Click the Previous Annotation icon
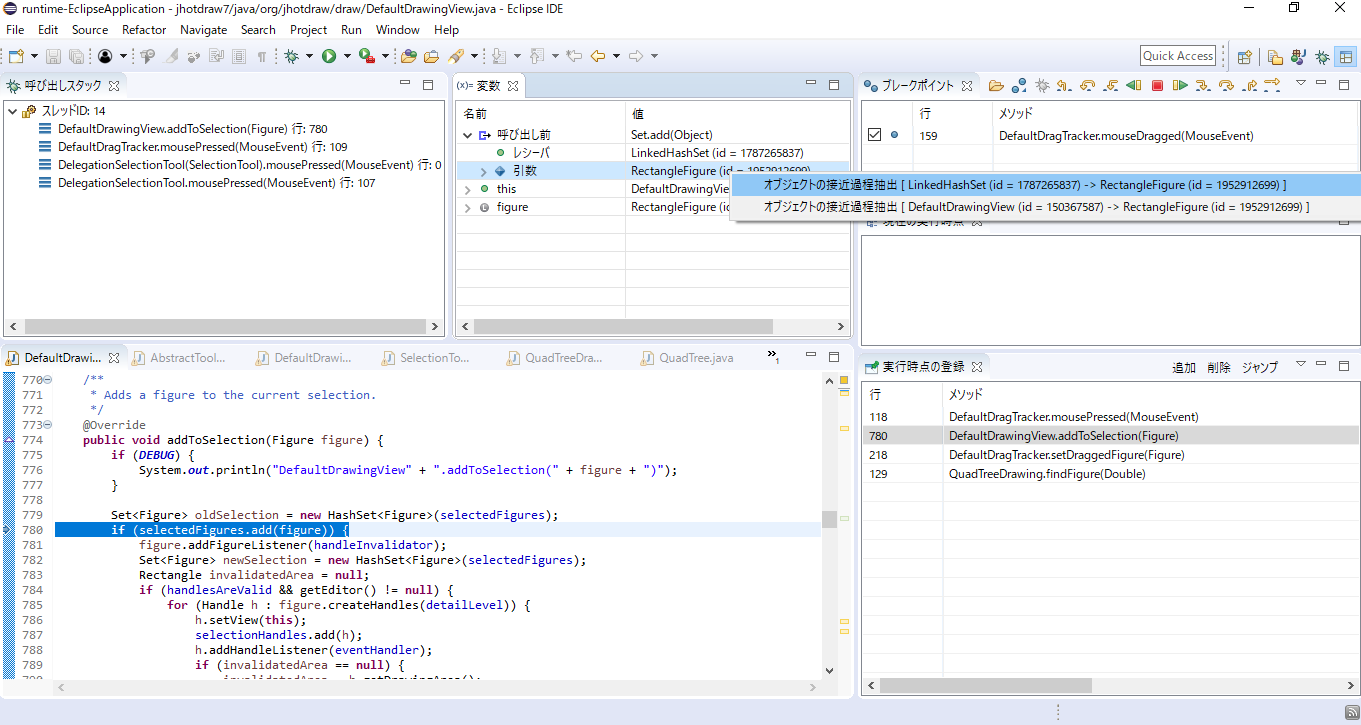This screenshot has height=725, width=1361. pyautogui.click(x=536, y=56)
